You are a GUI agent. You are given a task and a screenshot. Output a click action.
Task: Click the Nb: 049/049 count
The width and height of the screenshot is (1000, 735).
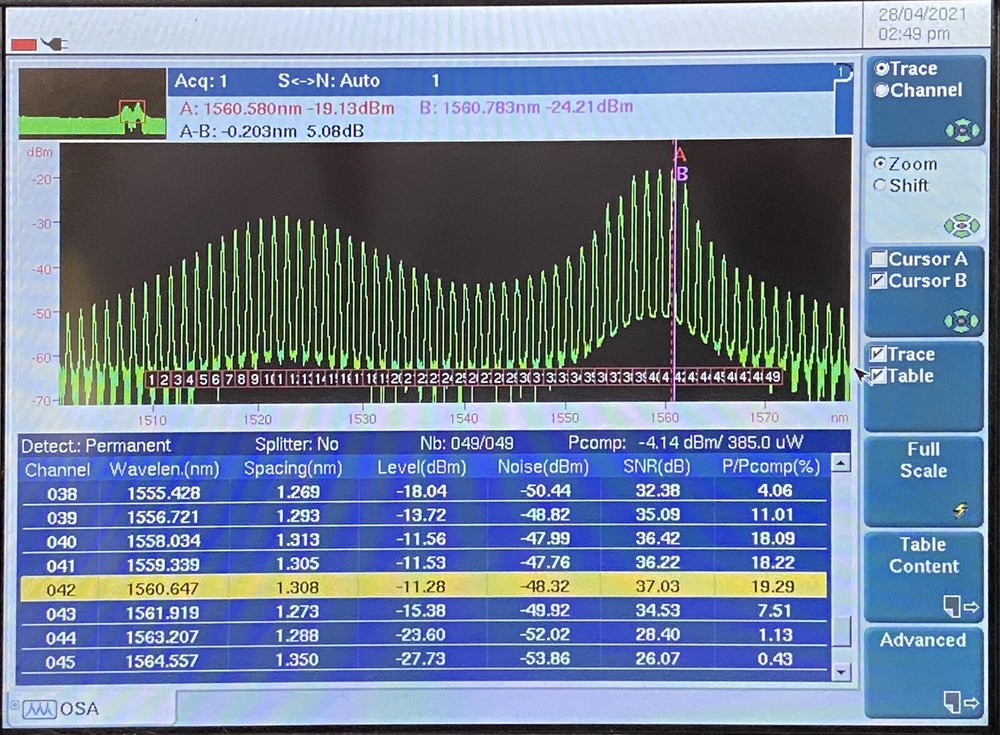point(466,443)
